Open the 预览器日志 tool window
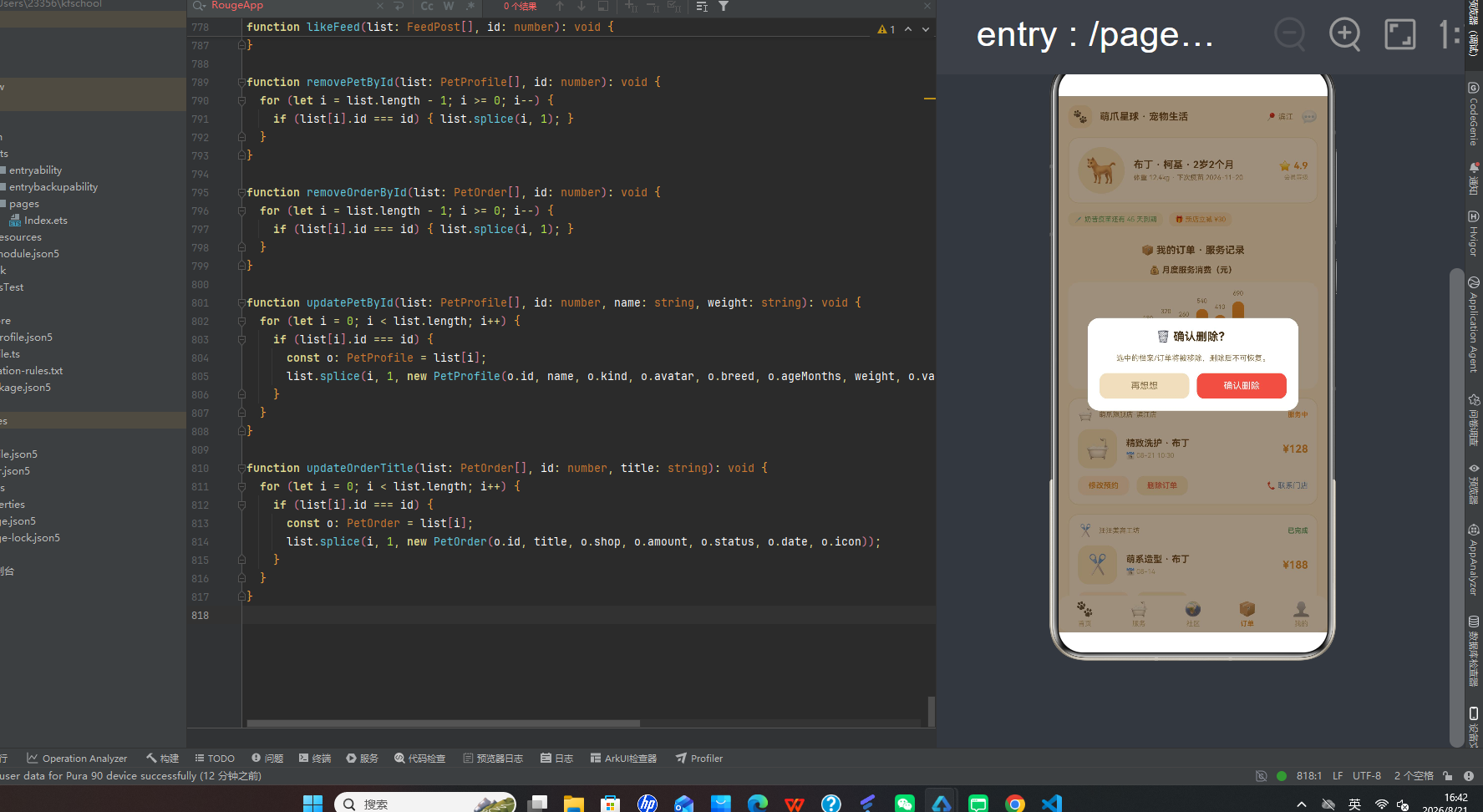Screen dimensions: 1483x812 493,759
